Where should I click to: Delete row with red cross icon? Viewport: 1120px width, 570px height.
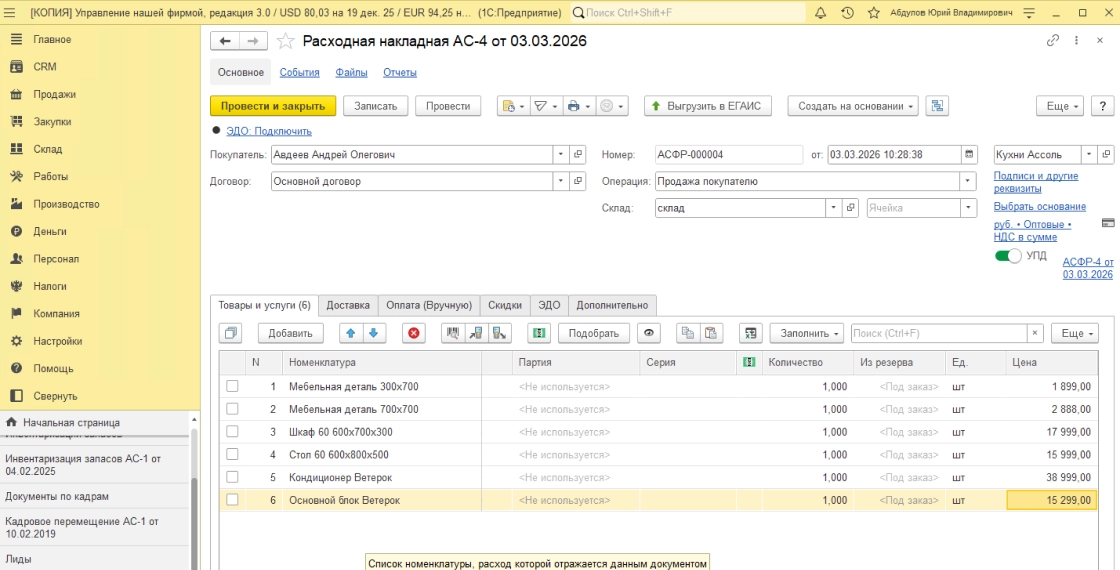coord(414,333)
